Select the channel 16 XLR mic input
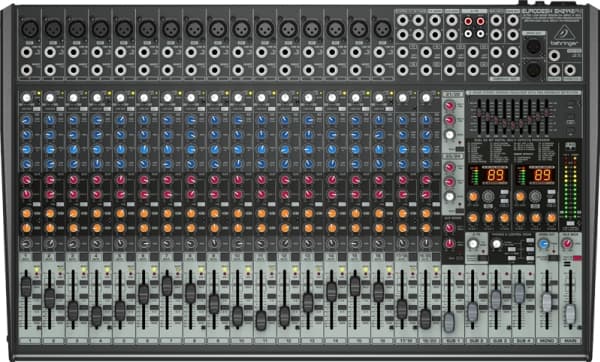This screenshot has height=362, width=600. 383,28
